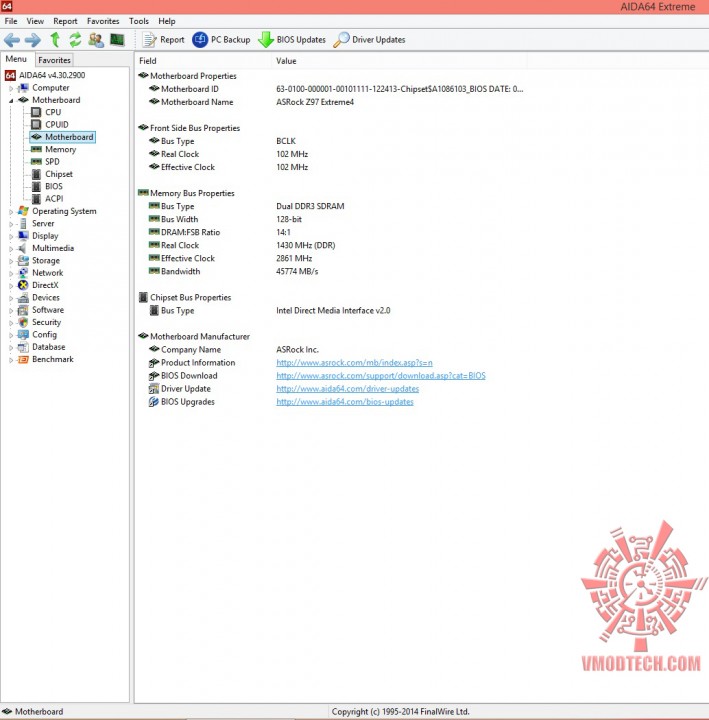This screenshot has height=720, width=709.
Task: Expand the Network tree node
Action: point(11,273)
